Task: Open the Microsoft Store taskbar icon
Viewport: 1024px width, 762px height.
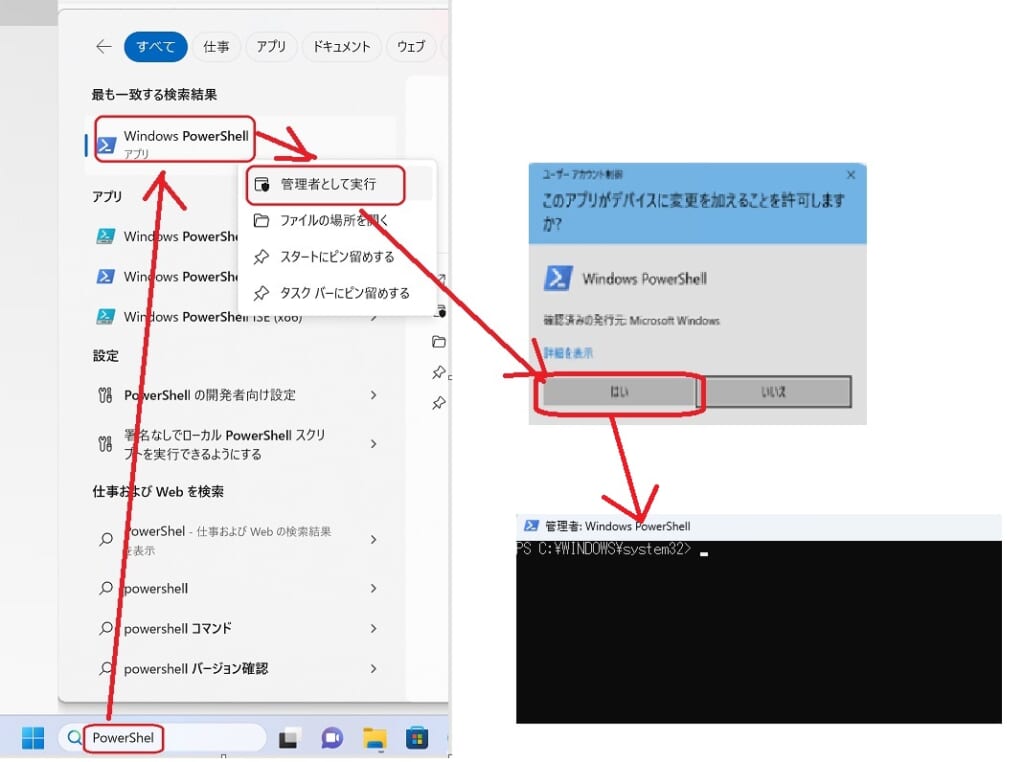Action: [417, 739]
